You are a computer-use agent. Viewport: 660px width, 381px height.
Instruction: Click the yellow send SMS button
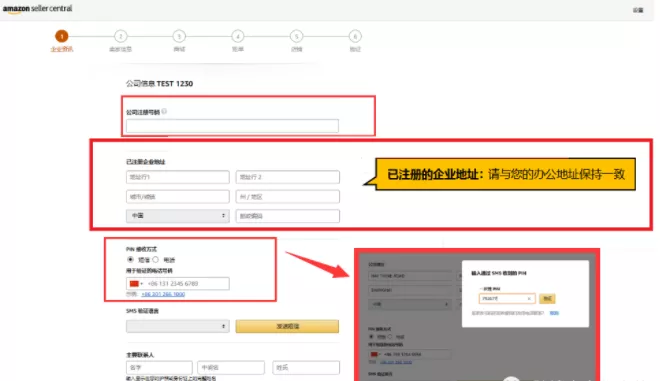pyautogui.click(x=287, y=326)
